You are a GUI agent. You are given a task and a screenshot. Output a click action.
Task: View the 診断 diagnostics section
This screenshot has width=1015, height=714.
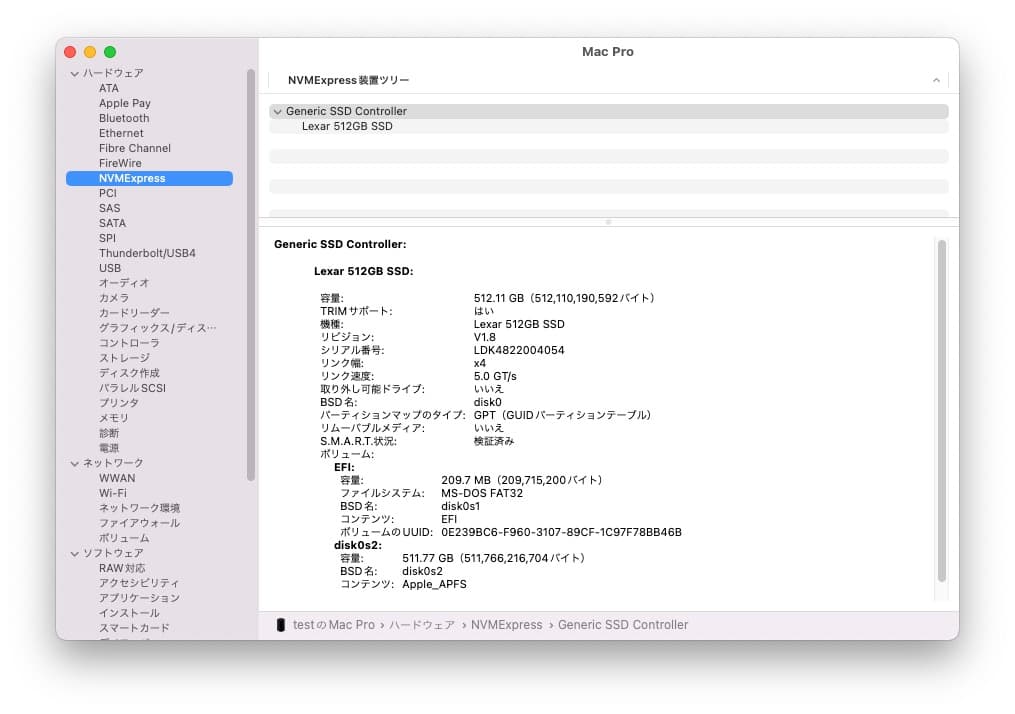point(108,432)
